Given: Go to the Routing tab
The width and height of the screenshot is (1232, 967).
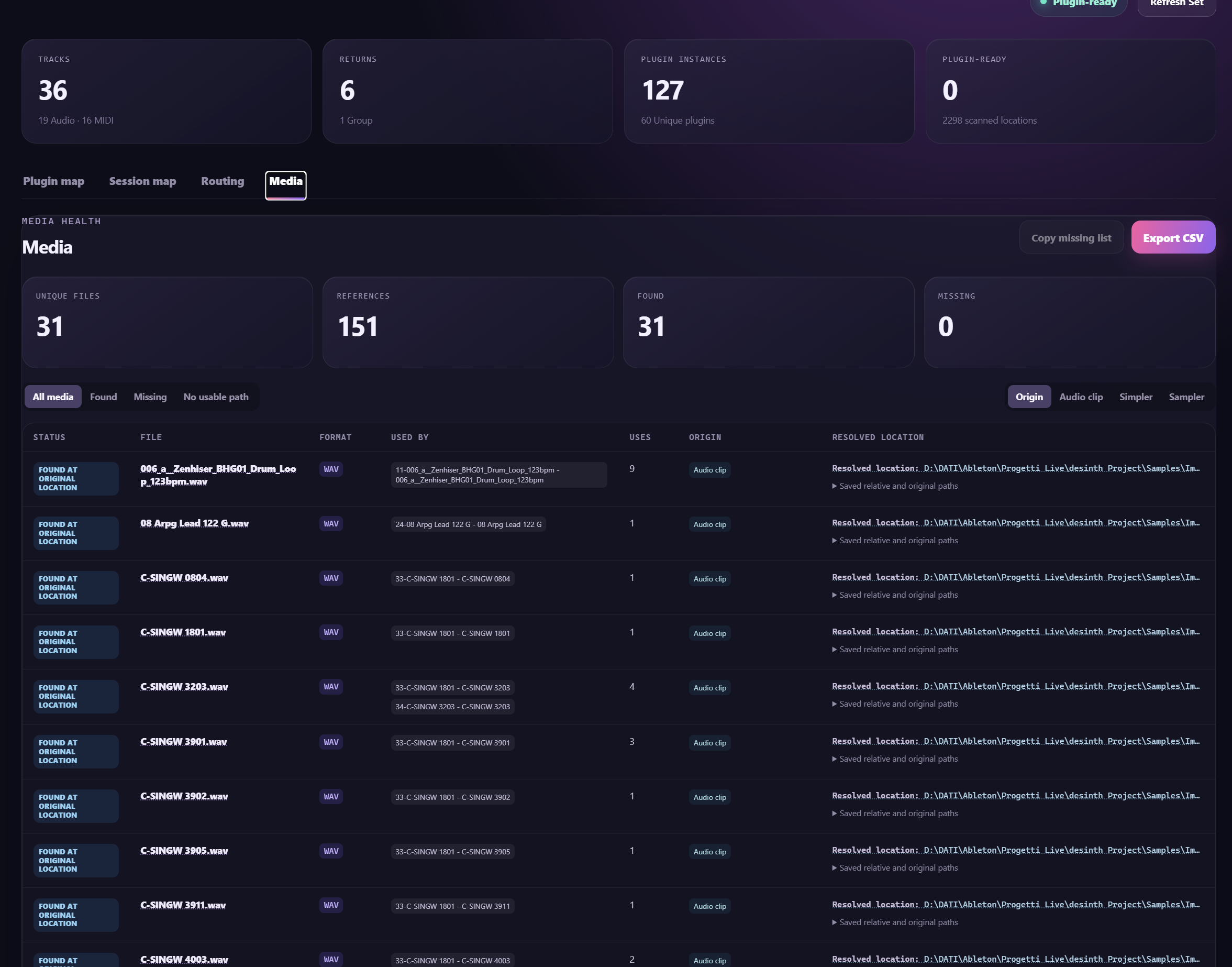Looking at the screenshot, I should pos(223,181).
